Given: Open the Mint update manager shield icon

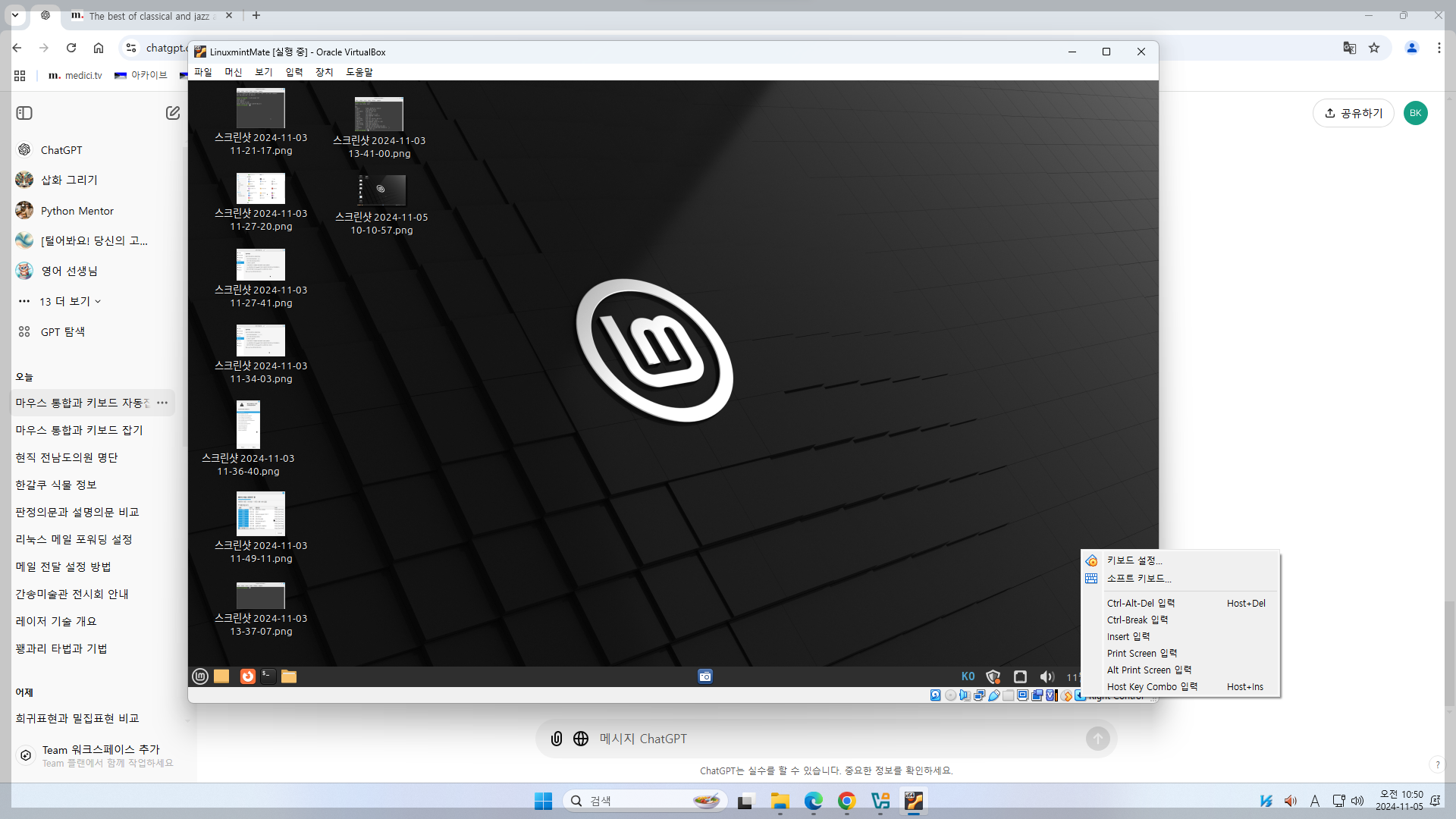Looking at the screenshot, I should (x=993, y=676).
